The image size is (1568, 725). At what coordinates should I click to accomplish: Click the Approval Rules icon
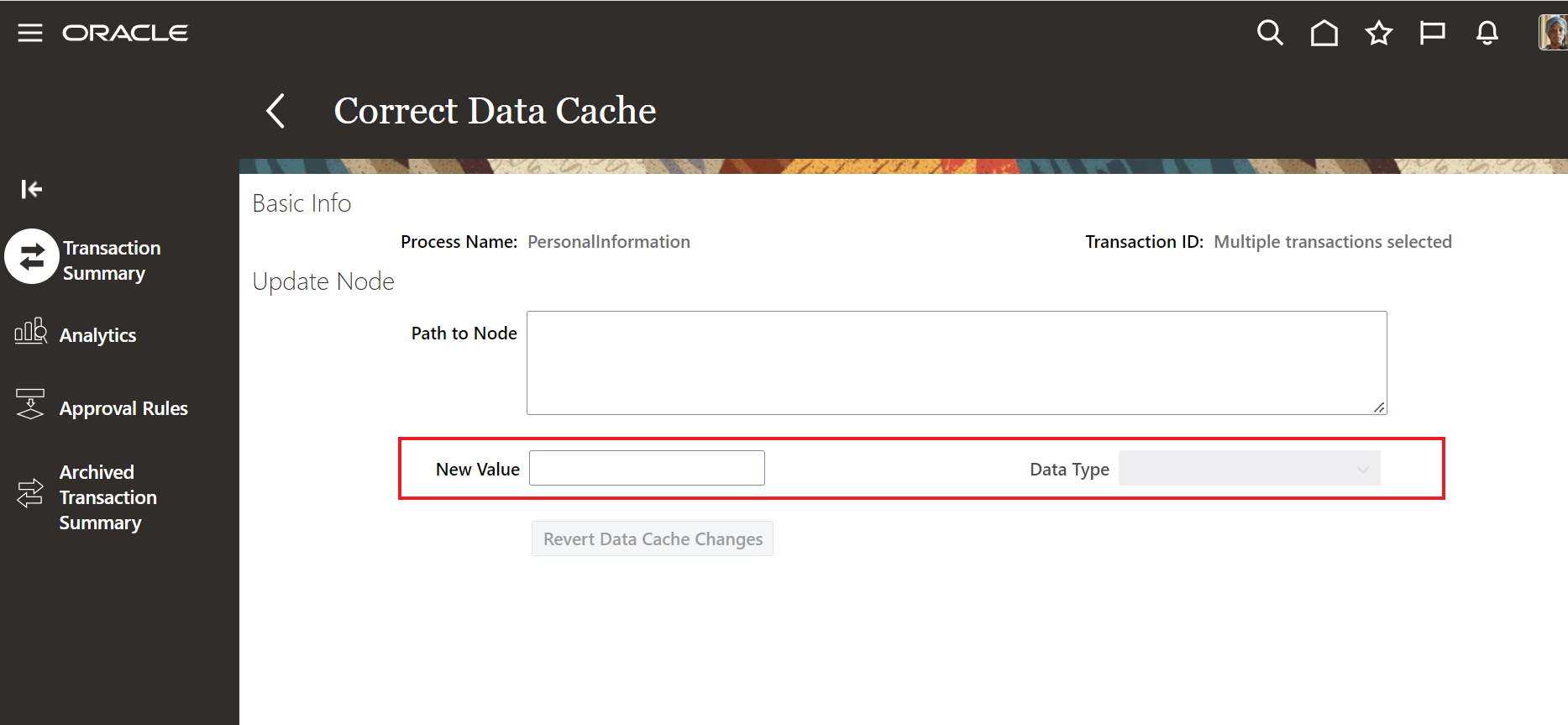30,404
